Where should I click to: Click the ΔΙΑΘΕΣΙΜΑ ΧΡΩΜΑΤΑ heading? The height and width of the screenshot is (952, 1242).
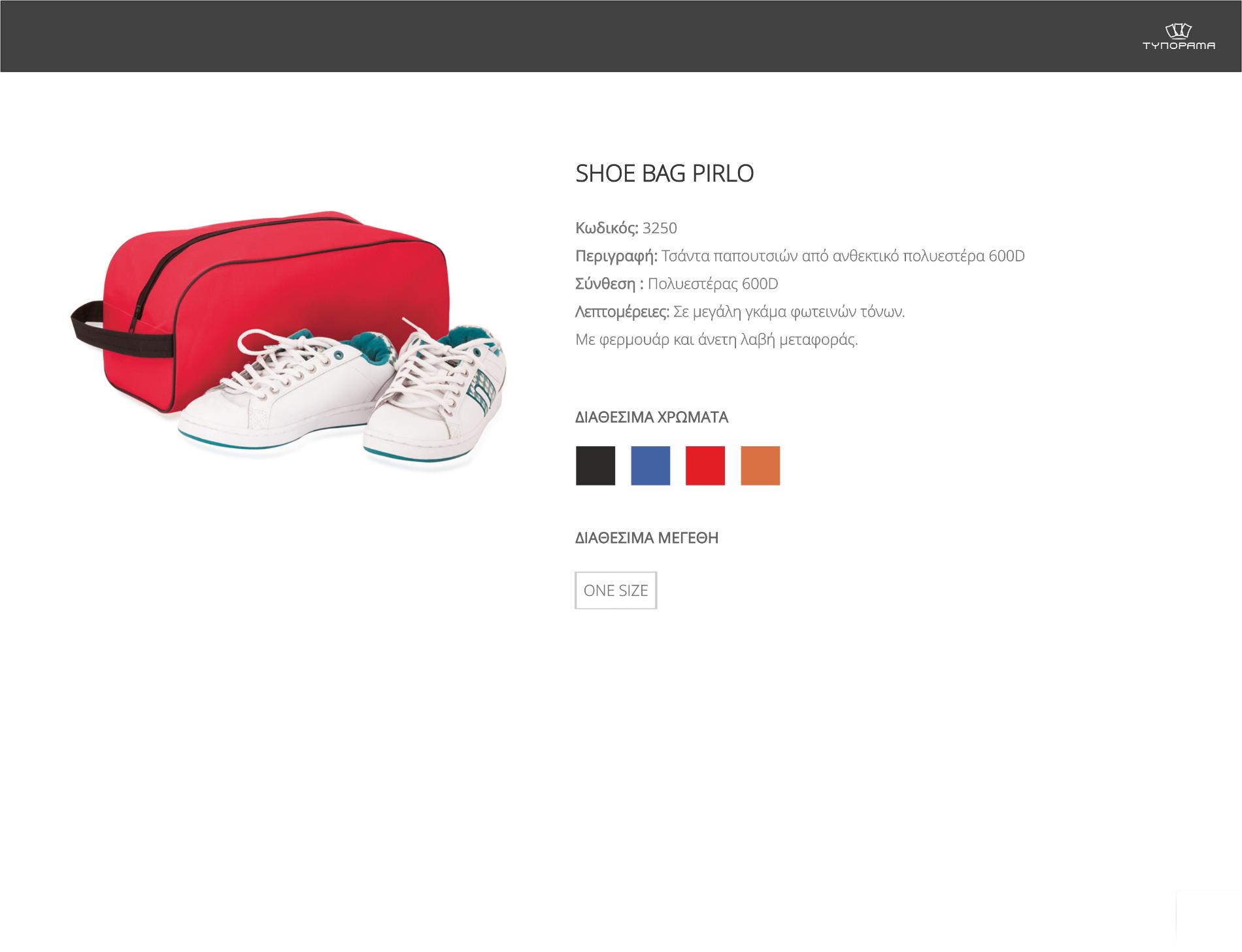tap(652, 417)
